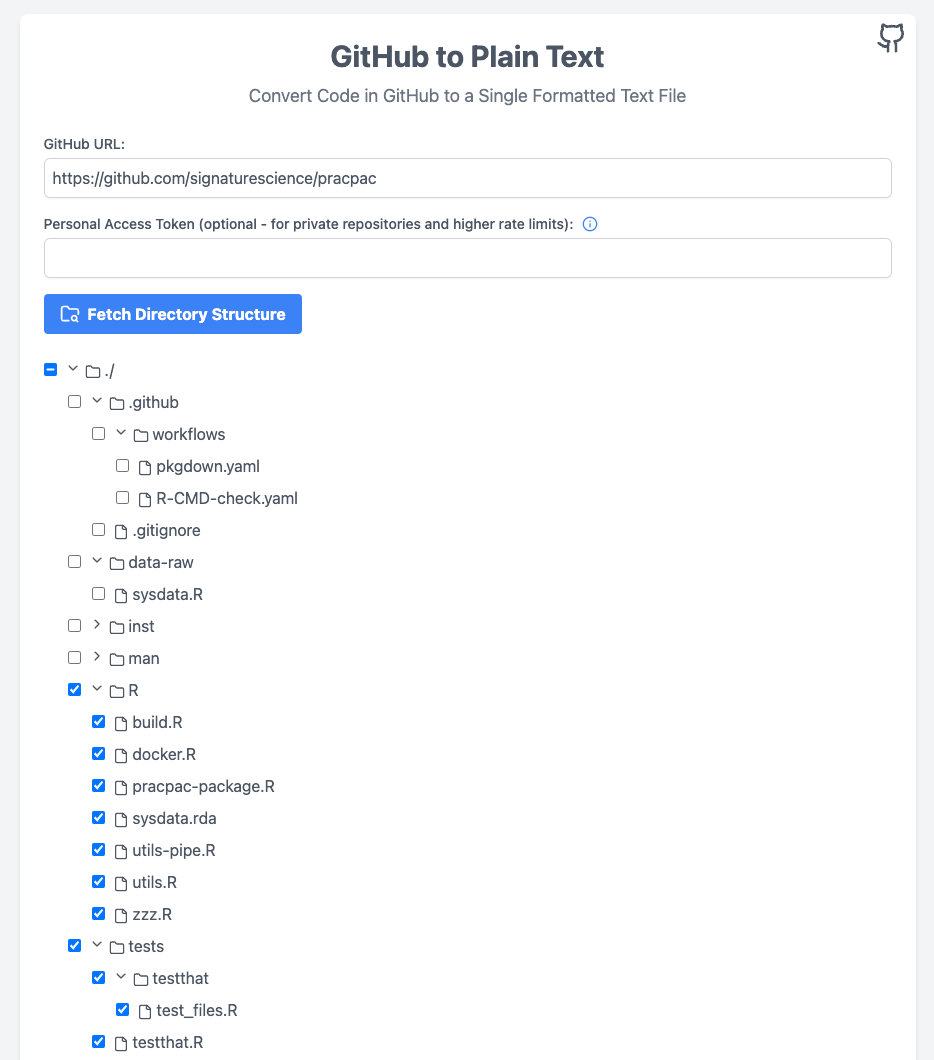Click the folder icon beside testthat

pos(140,978)
